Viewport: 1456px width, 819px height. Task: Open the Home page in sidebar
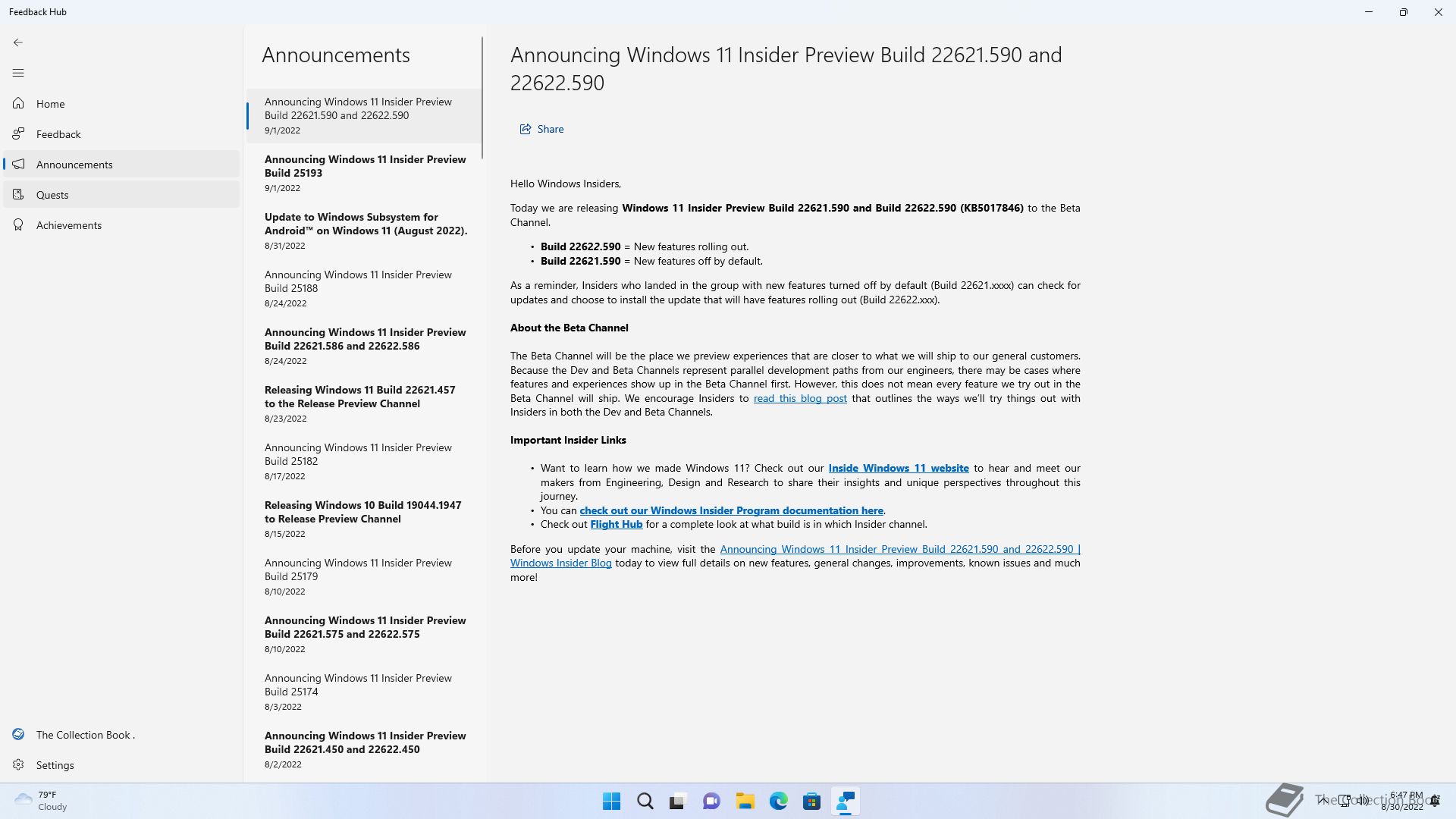click(121, 104)
